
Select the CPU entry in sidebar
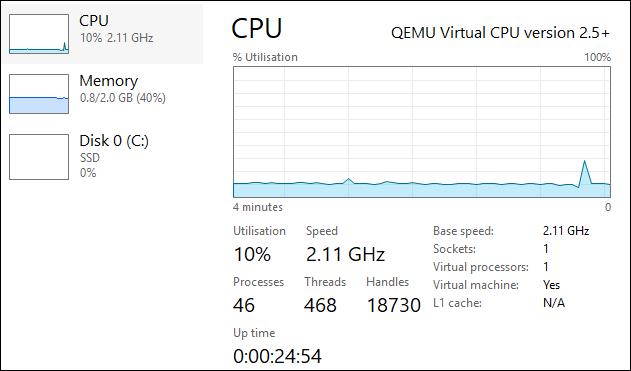102,34
